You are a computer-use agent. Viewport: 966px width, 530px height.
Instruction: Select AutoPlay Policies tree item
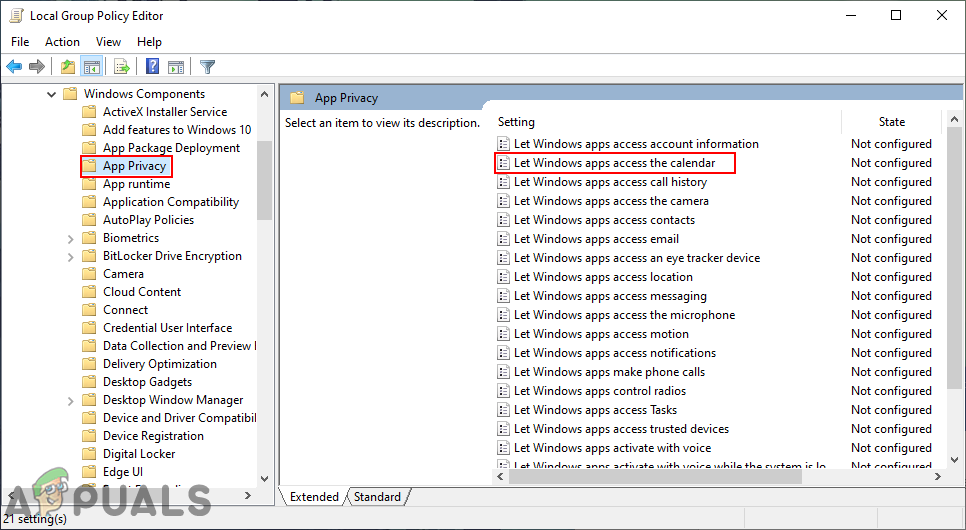[x=148, y=219]
